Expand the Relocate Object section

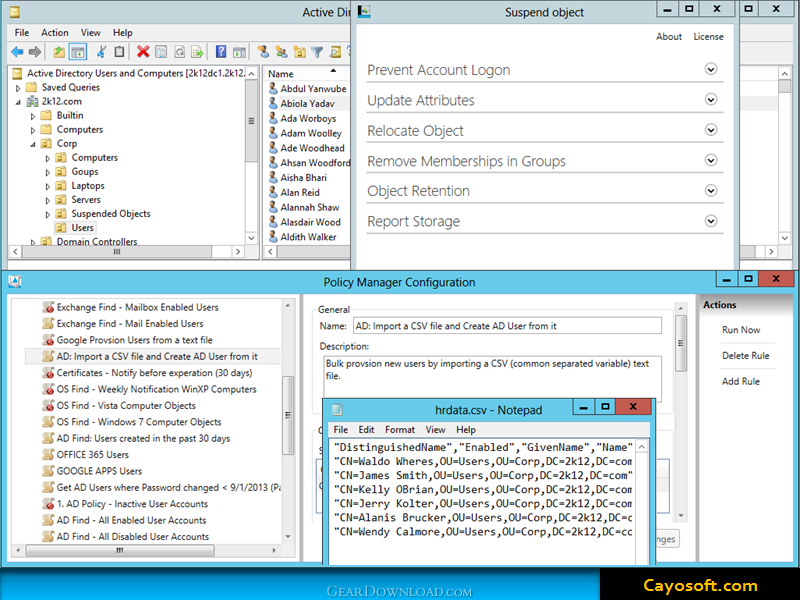pyautogui.click(x=711, y=130)
